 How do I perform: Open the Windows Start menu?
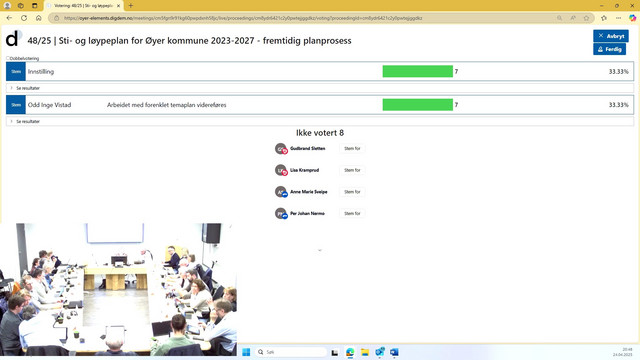coord(246,352)
